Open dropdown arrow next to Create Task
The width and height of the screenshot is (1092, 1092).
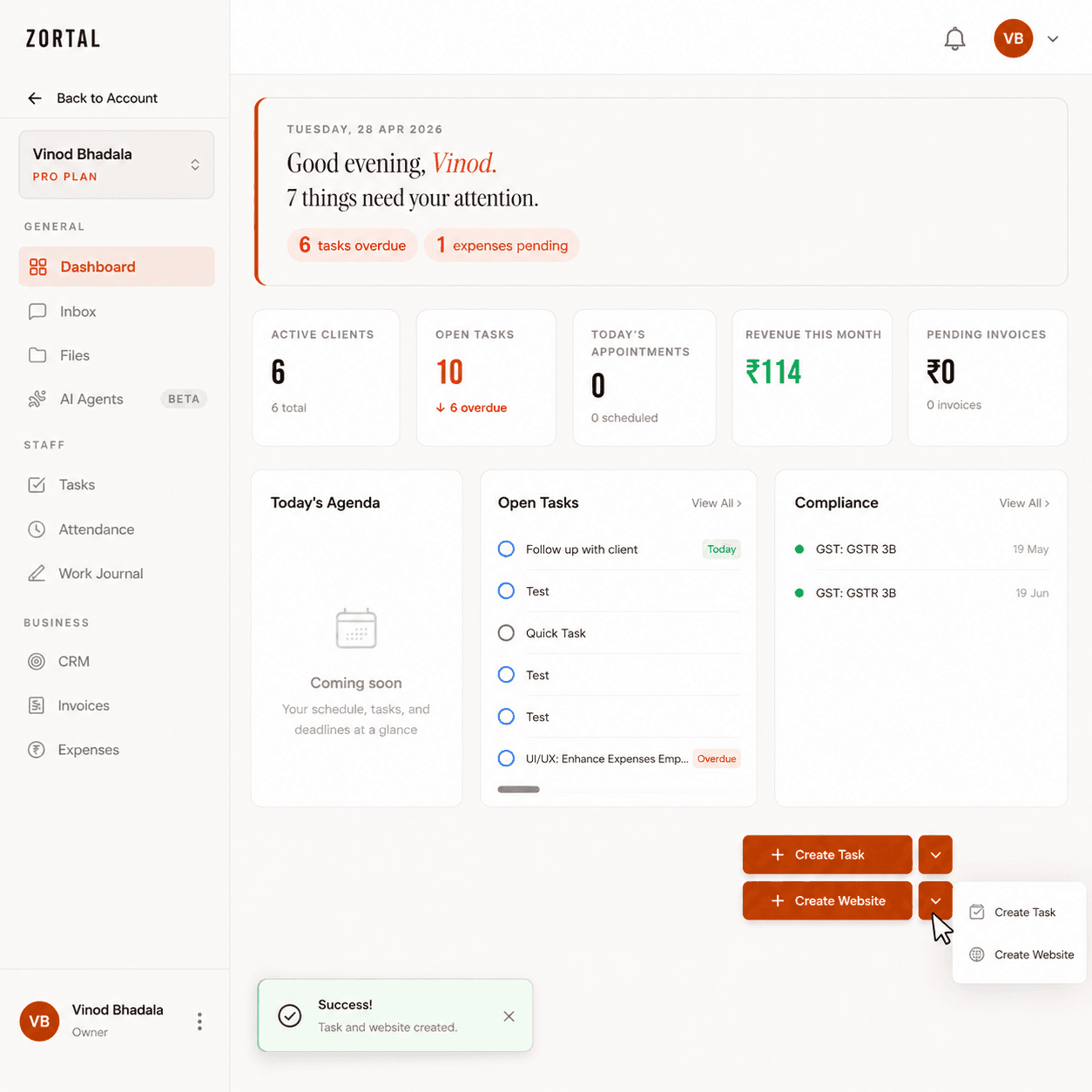935,854
